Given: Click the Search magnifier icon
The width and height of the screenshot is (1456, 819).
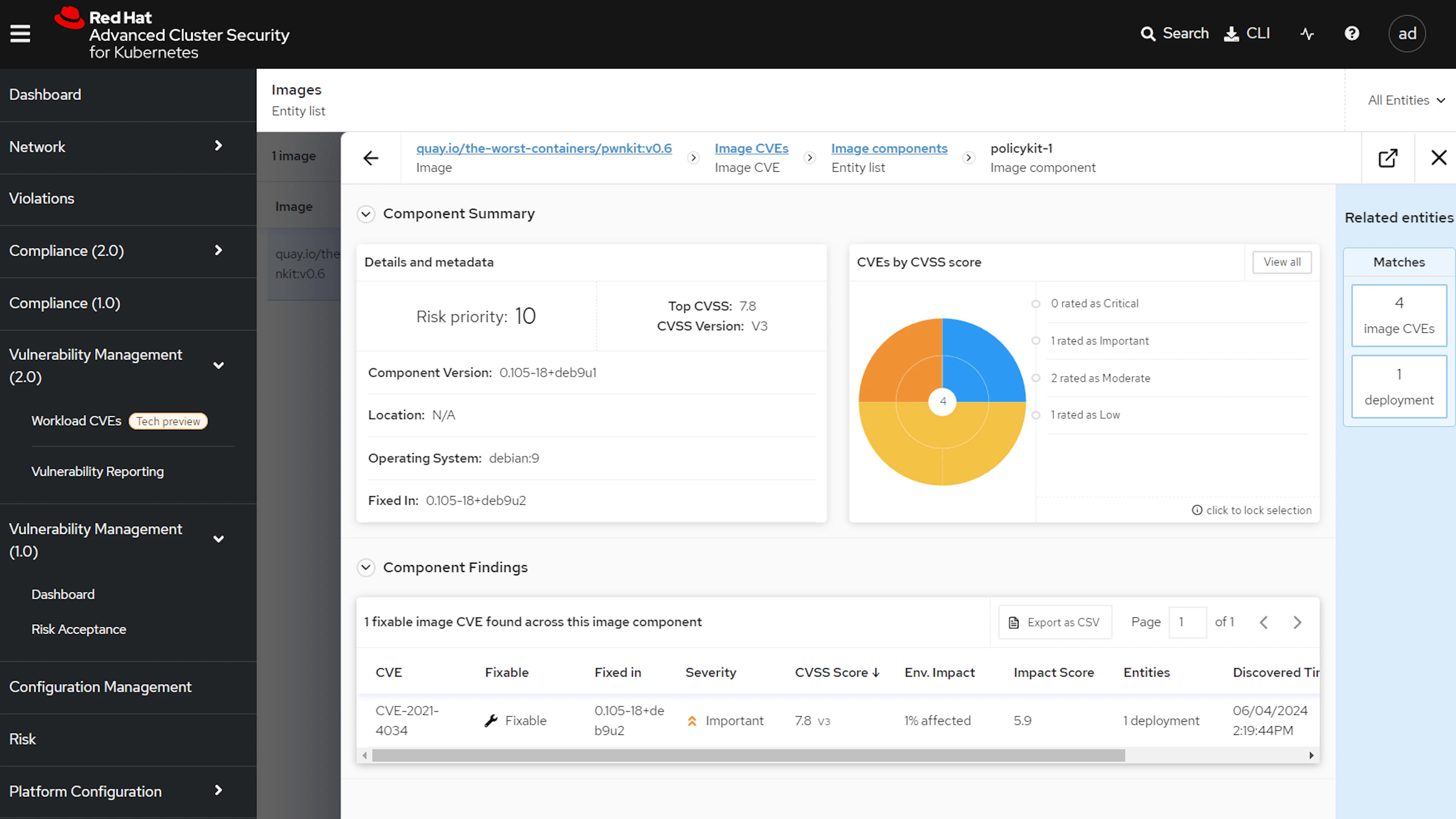Looking at the screenshot, I should tap(1147, 34).
